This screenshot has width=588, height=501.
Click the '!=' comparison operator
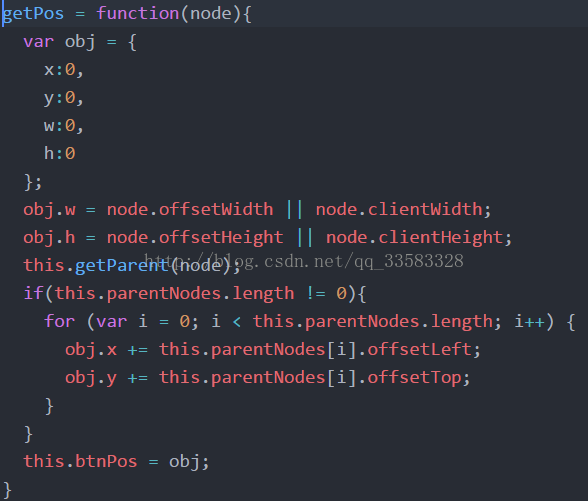pyautogui.click(x=316, y=293)
